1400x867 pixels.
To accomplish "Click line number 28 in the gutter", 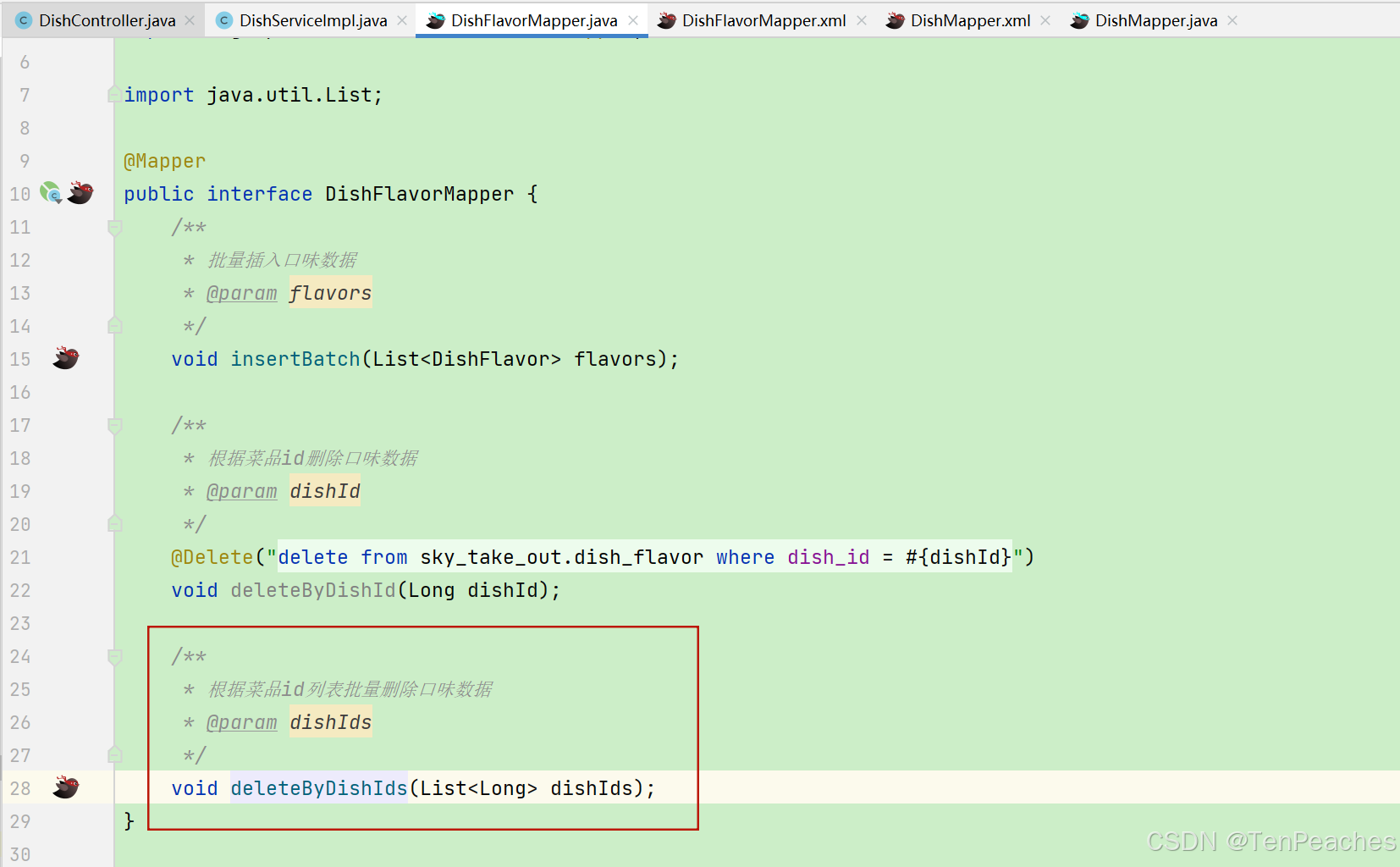I will coord(20,788).
